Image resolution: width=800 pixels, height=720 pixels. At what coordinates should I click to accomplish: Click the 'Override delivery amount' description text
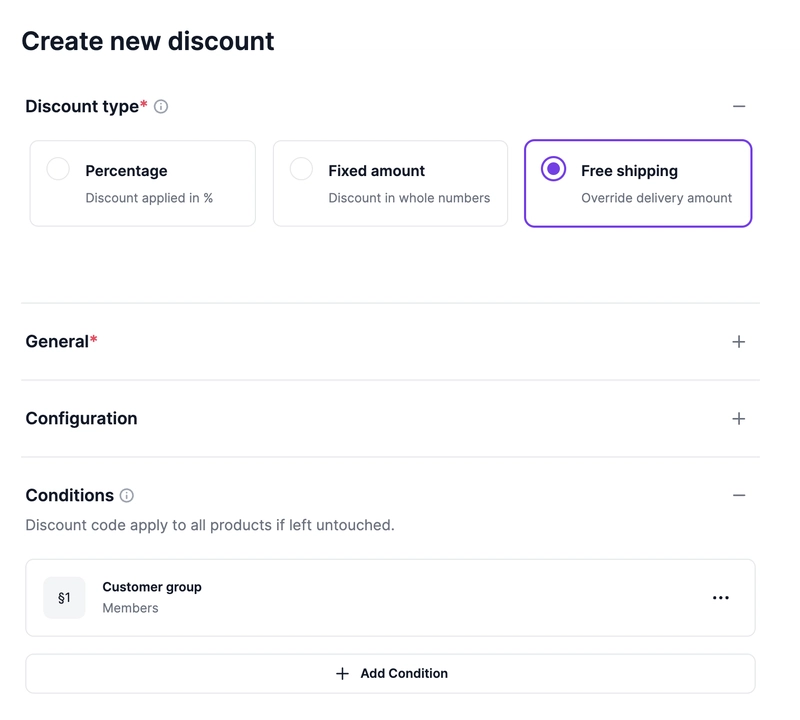656,198
